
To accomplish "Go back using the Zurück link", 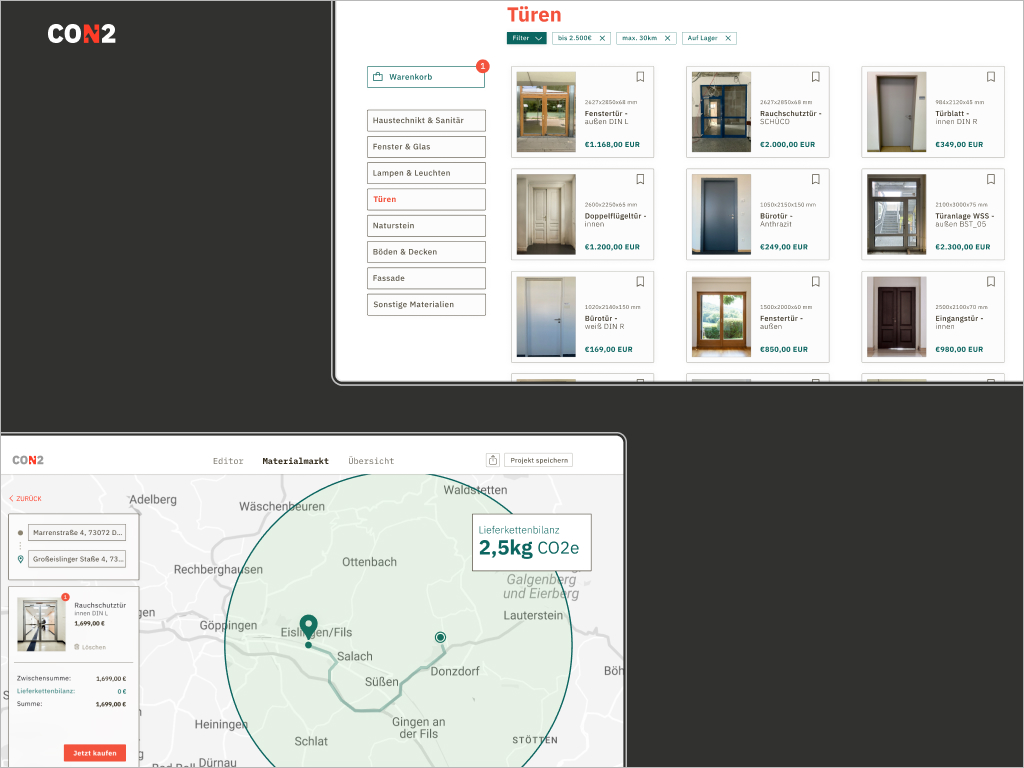I will point(26,498).
